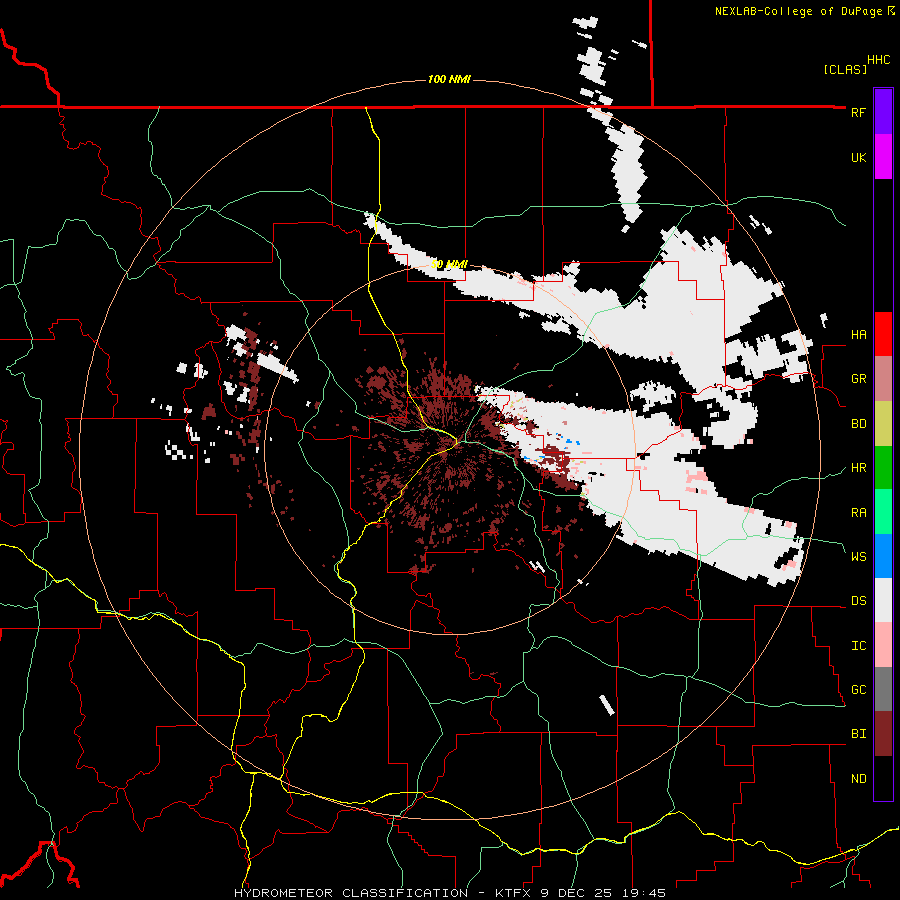
Task: Click the GC legend label
Action: [858, 689]
